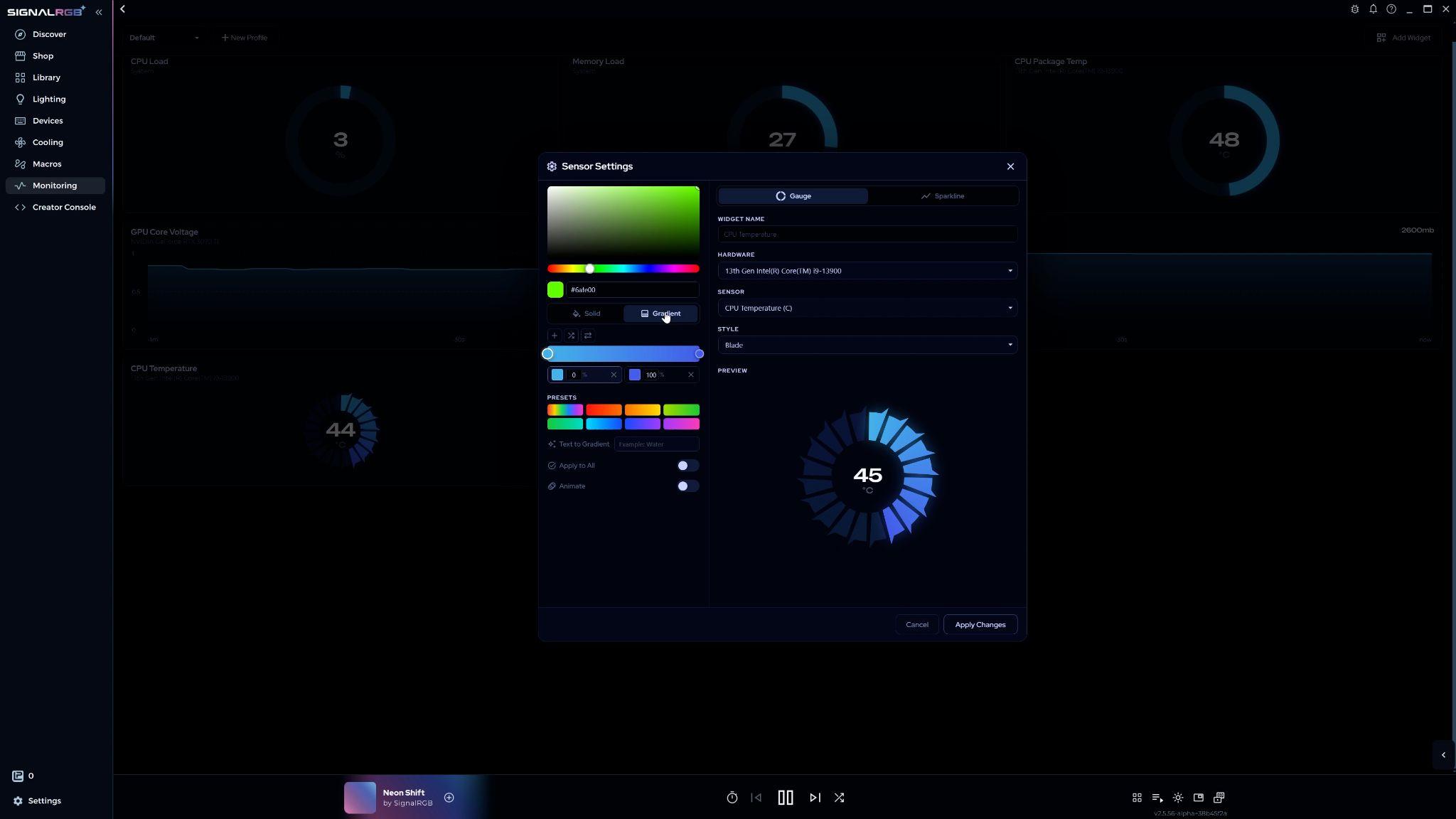Viewport: 1456px width, 819px height.
Task: Toggle Apply to All switch
Action: (687, 466)
